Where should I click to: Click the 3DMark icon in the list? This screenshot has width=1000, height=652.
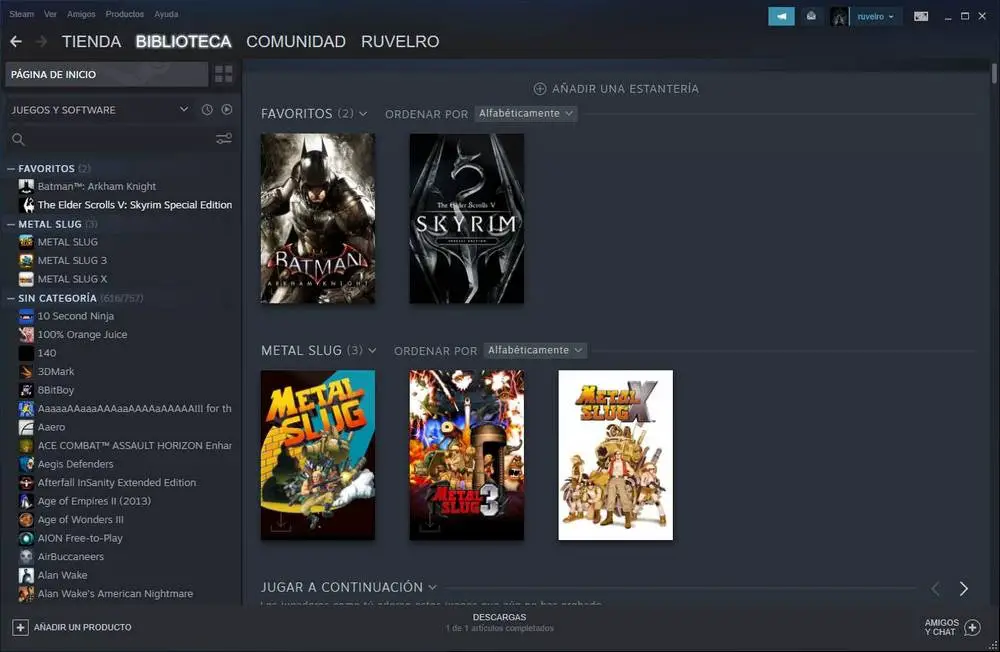pos(26,371)
